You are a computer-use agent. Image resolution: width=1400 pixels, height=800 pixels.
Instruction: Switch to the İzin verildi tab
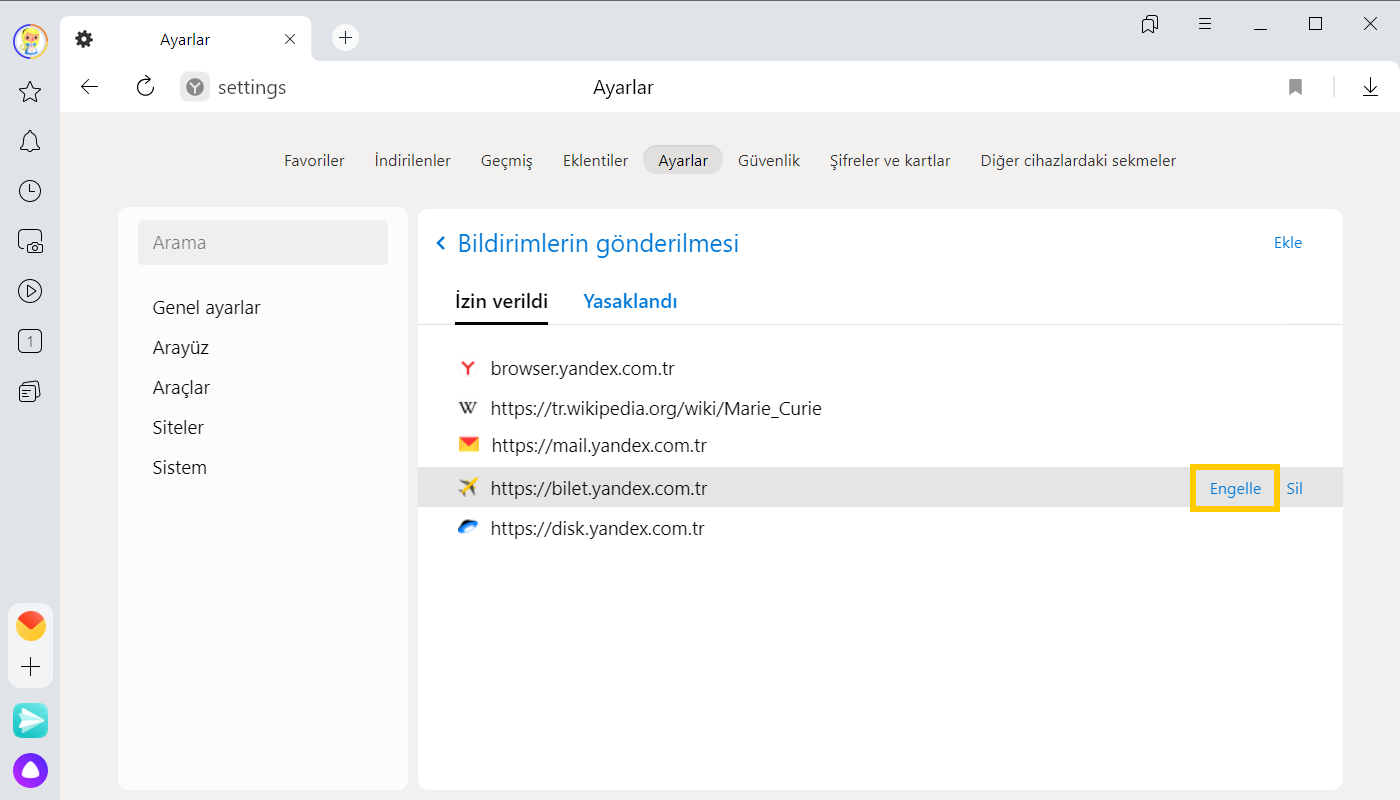501,301
